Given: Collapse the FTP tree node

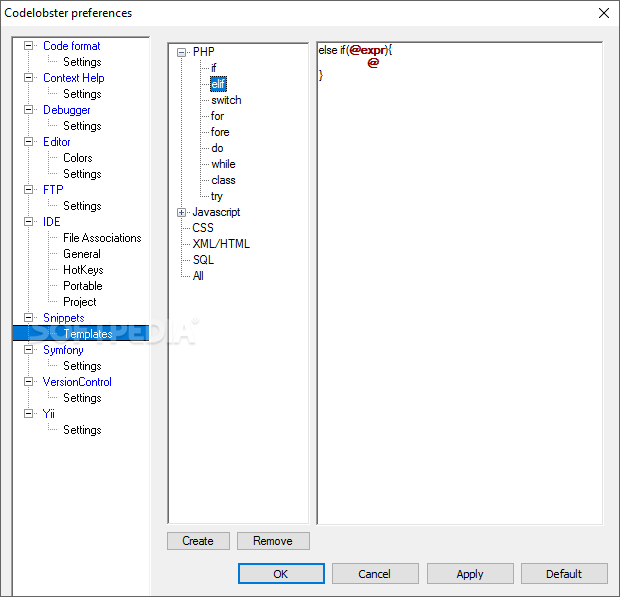Looking at the screenshot, I should (x=28, y=189).
